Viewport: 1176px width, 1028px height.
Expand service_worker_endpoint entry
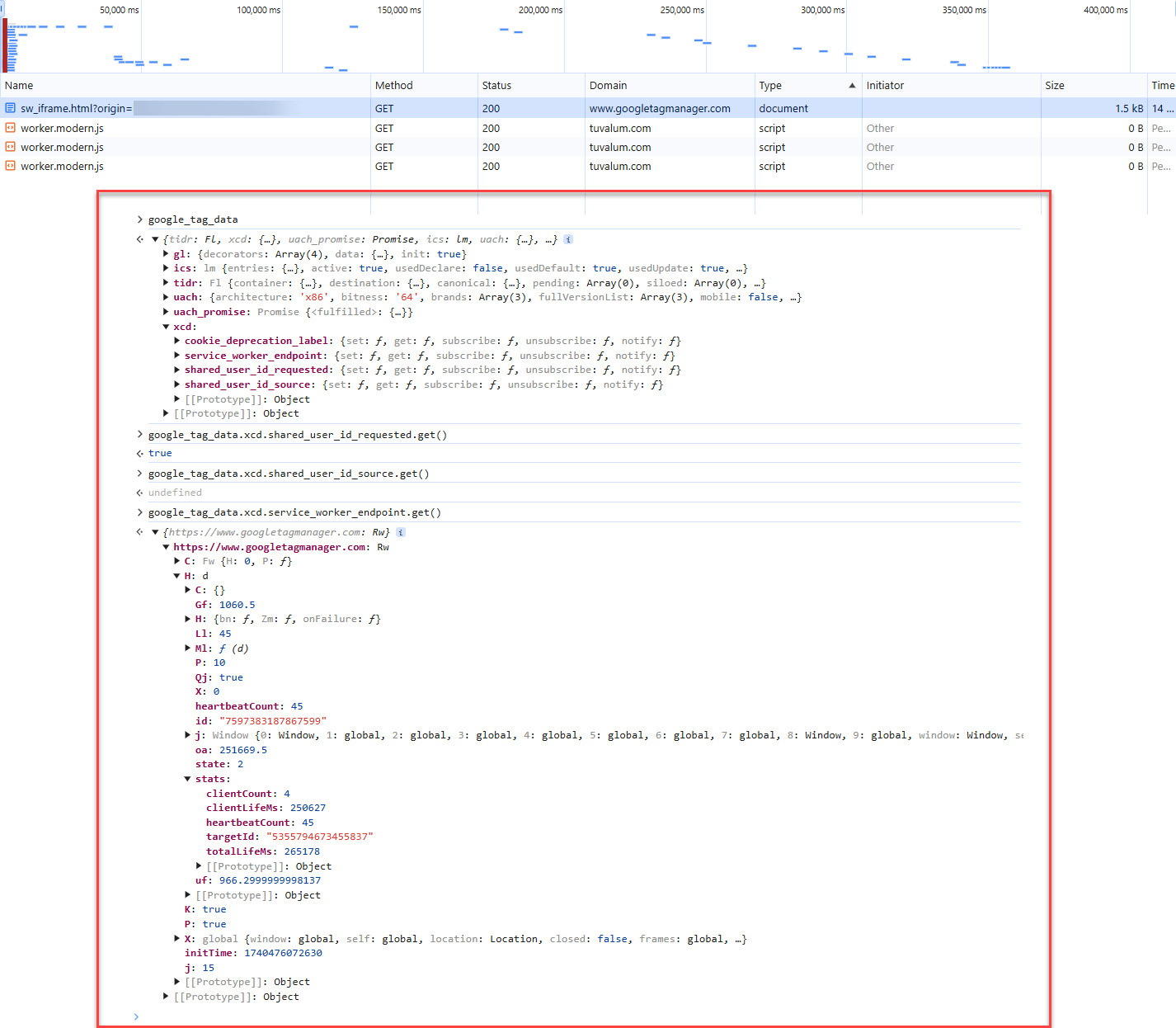coord(176,356)
